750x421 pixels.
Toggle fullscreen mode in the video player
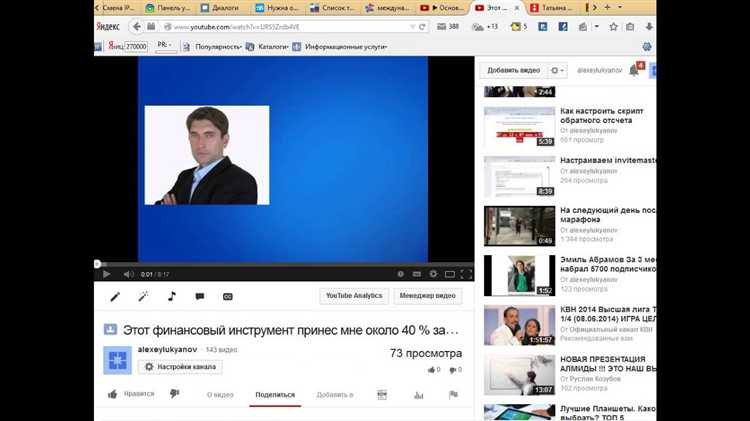tap(466, 274)
